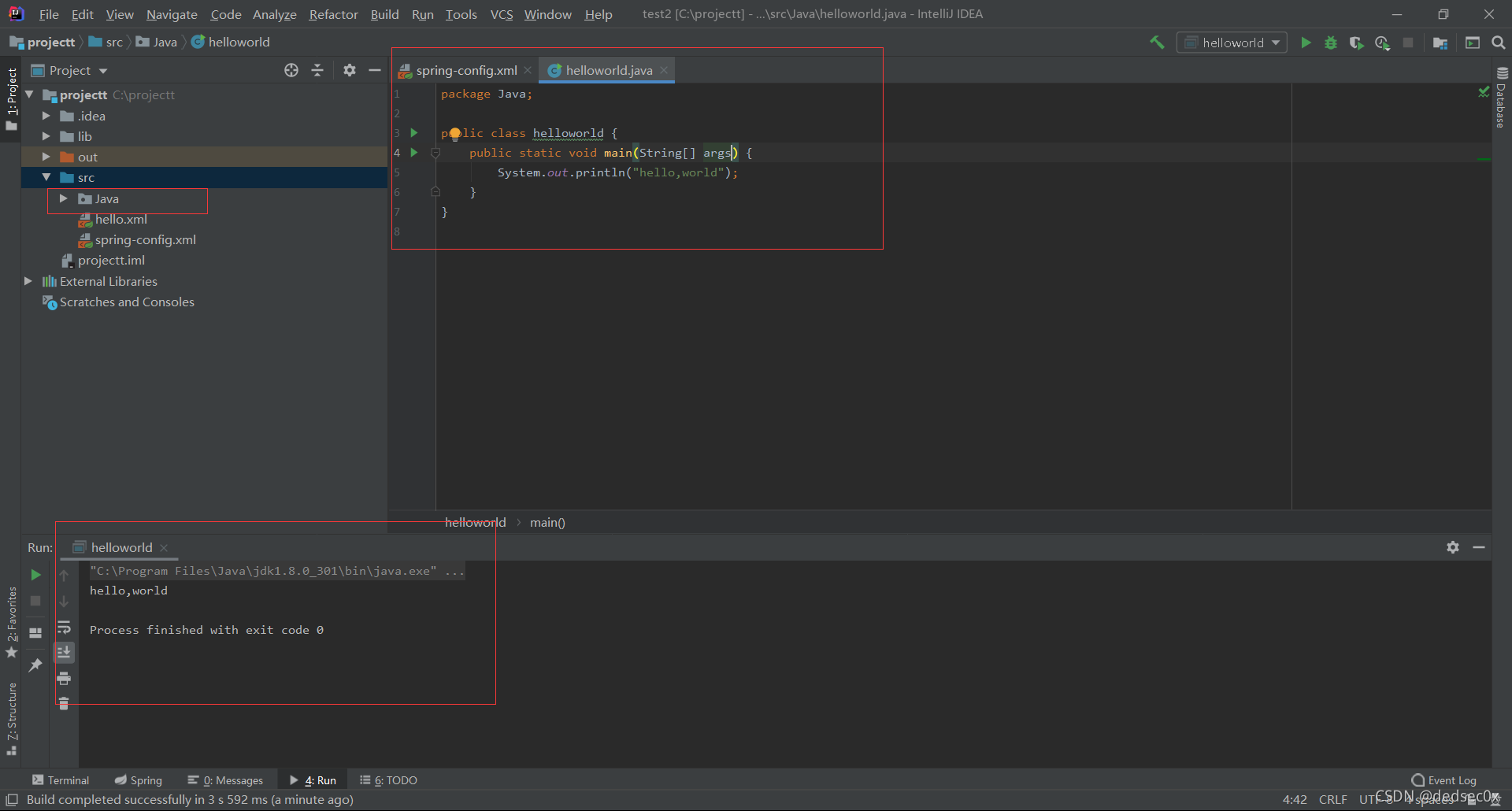Locate current file with crosshair icon
This screenshot has width=1512, height=811.
[291, 70]
